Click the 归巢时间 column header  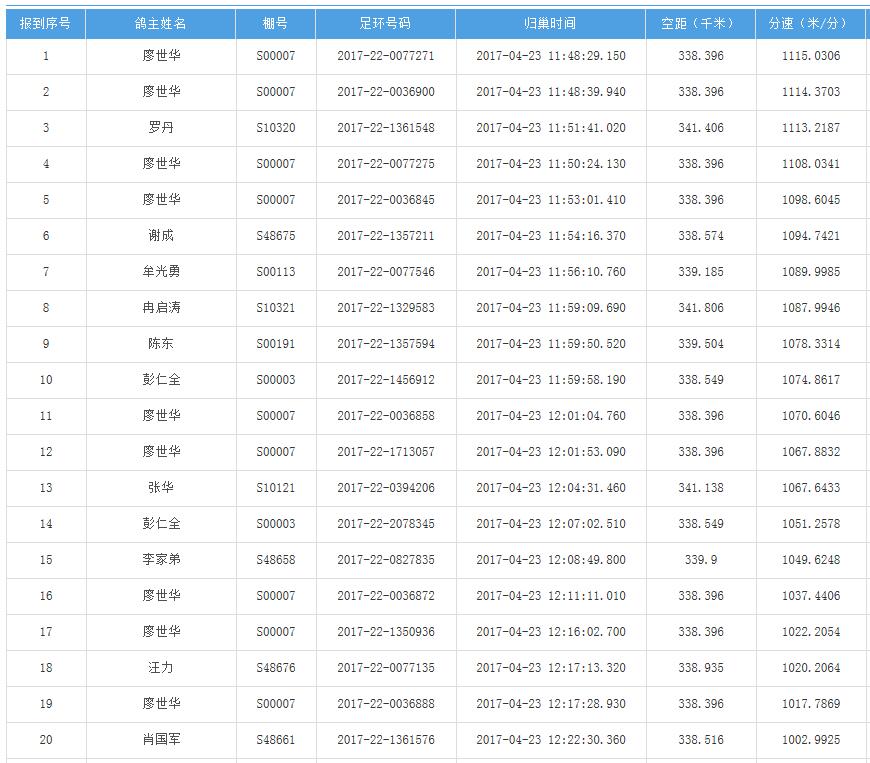(x=550, y=23)
